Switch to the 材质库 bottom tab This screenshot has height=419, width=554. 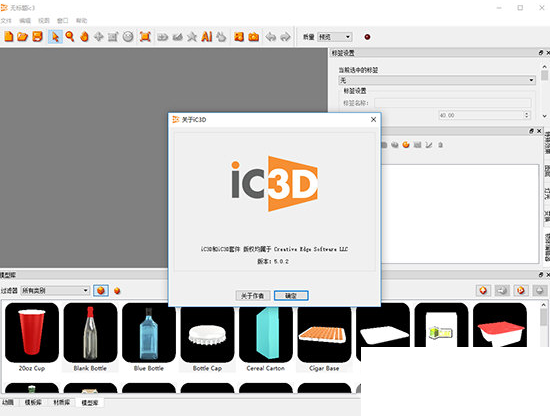click(x=61, y=402)
